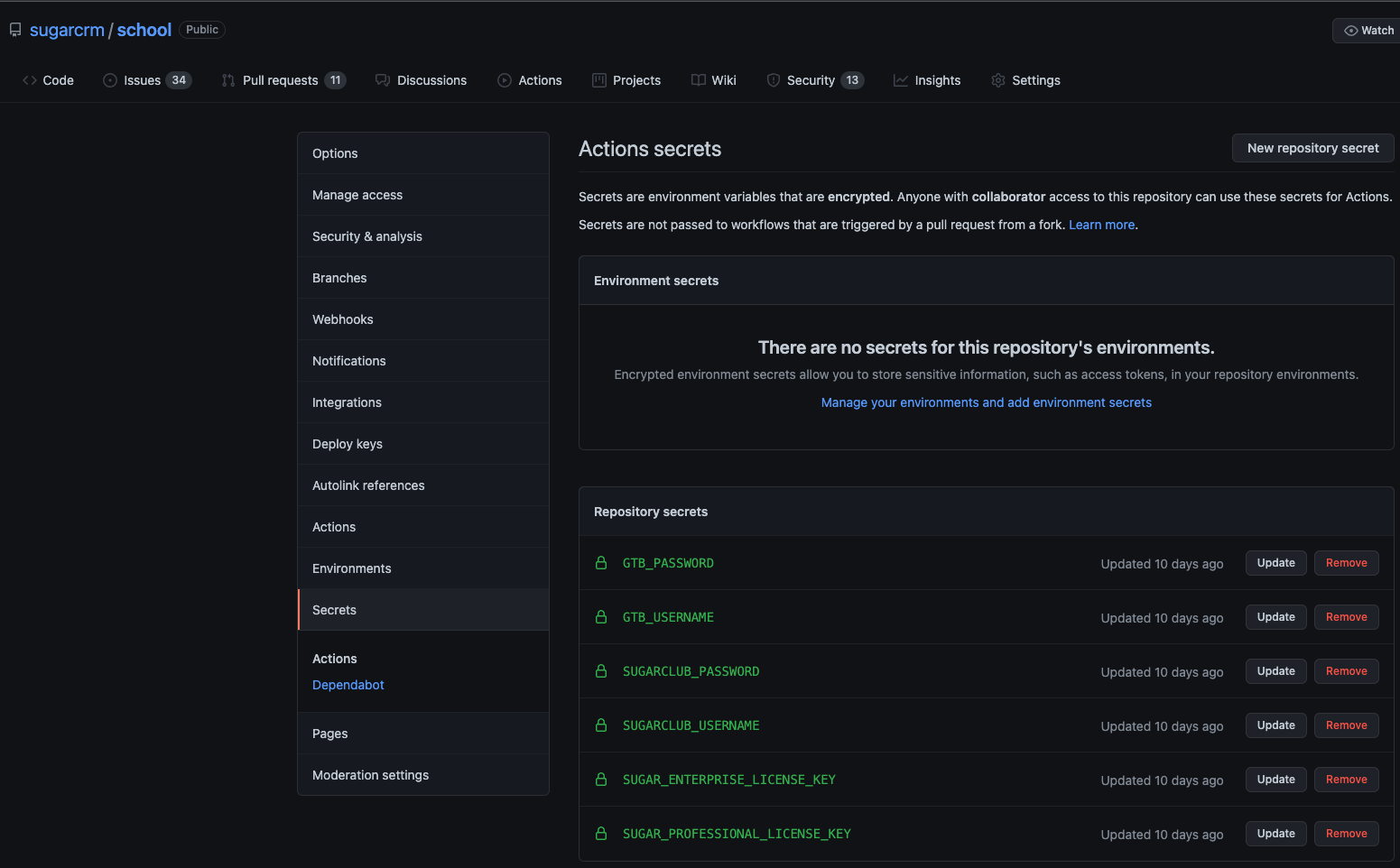Open the Projects tab
1400x868 pixels.
(x=626, y=80)
